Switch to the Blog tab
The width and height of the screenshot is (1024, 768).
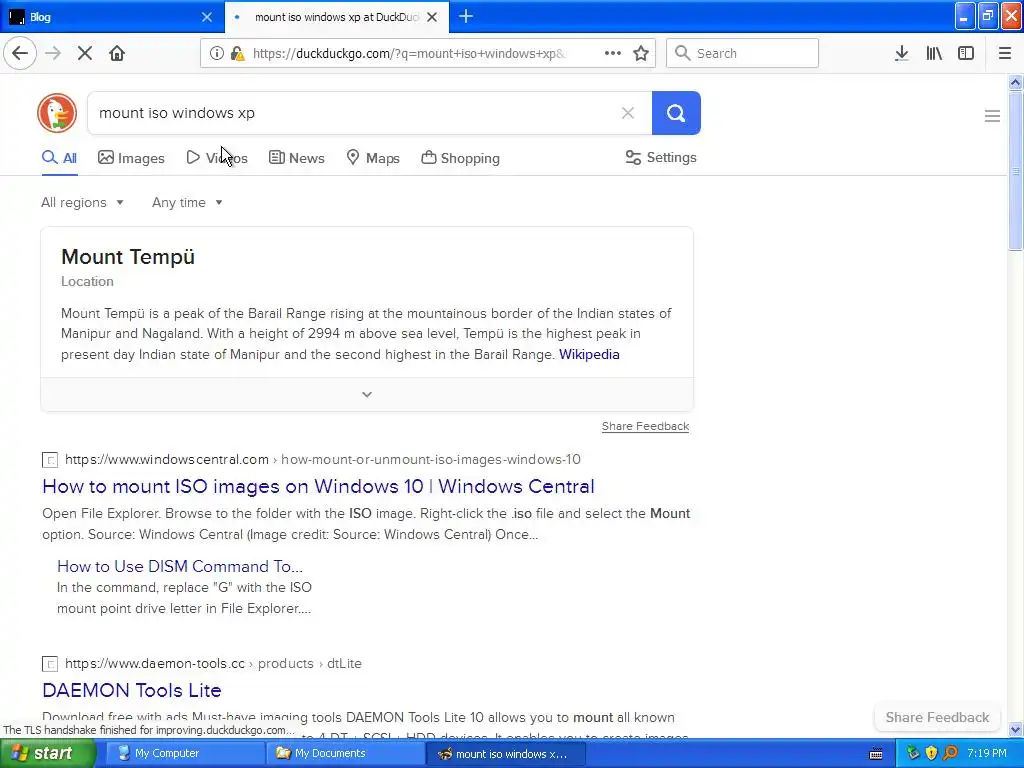[112, 17]
